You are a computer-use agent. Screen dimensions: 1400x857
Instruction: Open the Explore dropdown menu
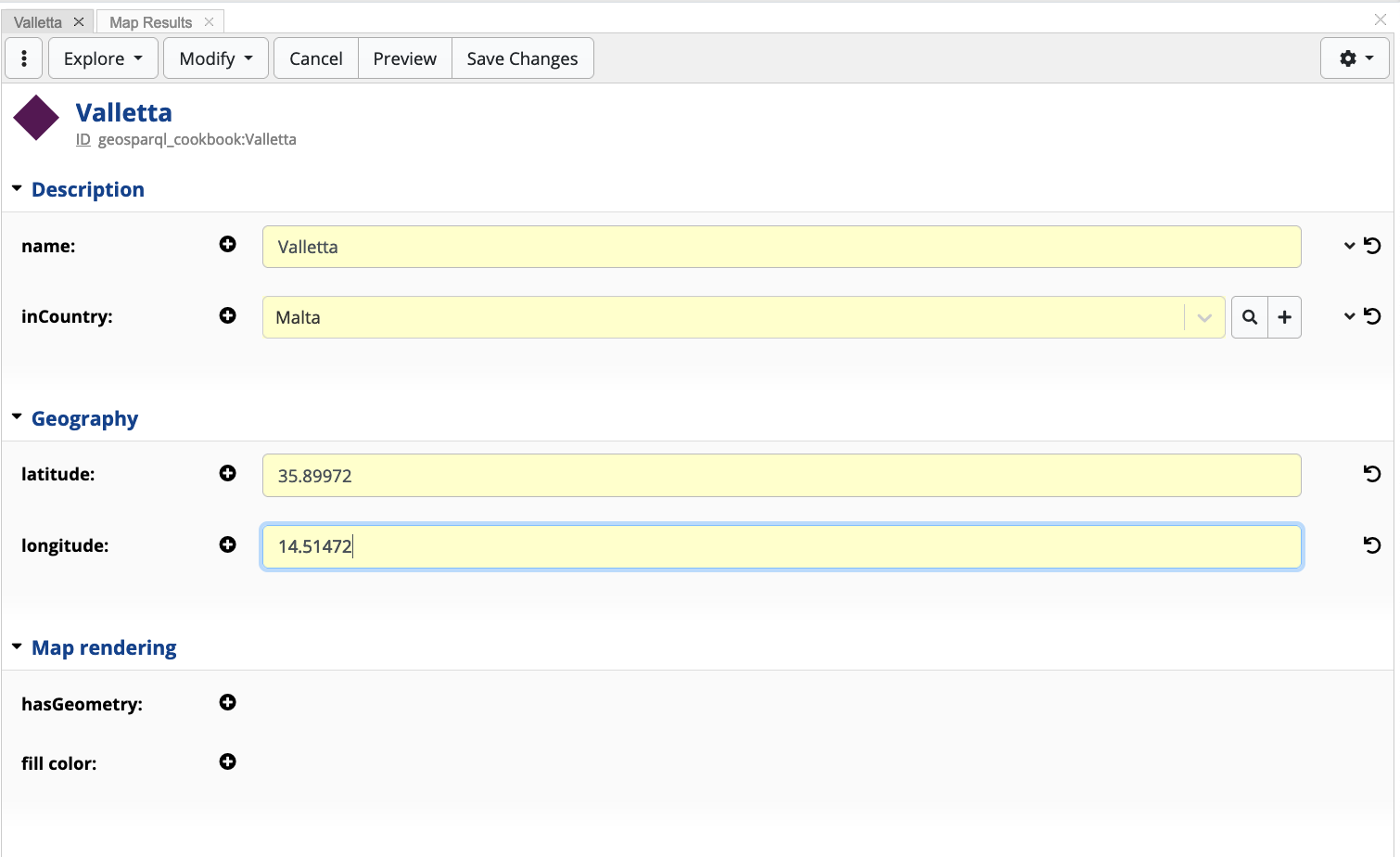coord(103,58)
